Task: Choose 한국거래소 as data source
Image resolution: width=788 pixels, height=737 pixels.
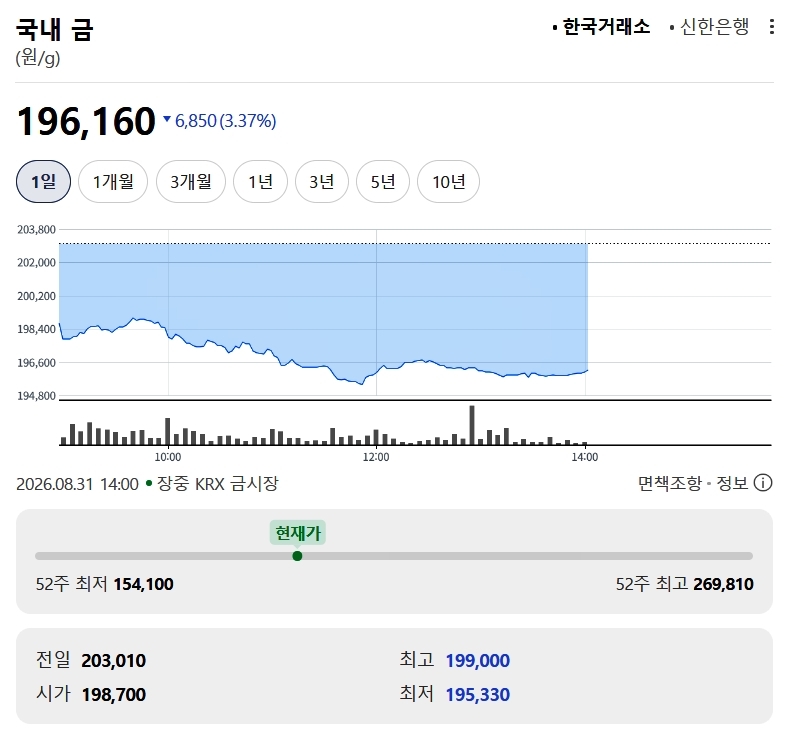Action: tap(601, 27)
